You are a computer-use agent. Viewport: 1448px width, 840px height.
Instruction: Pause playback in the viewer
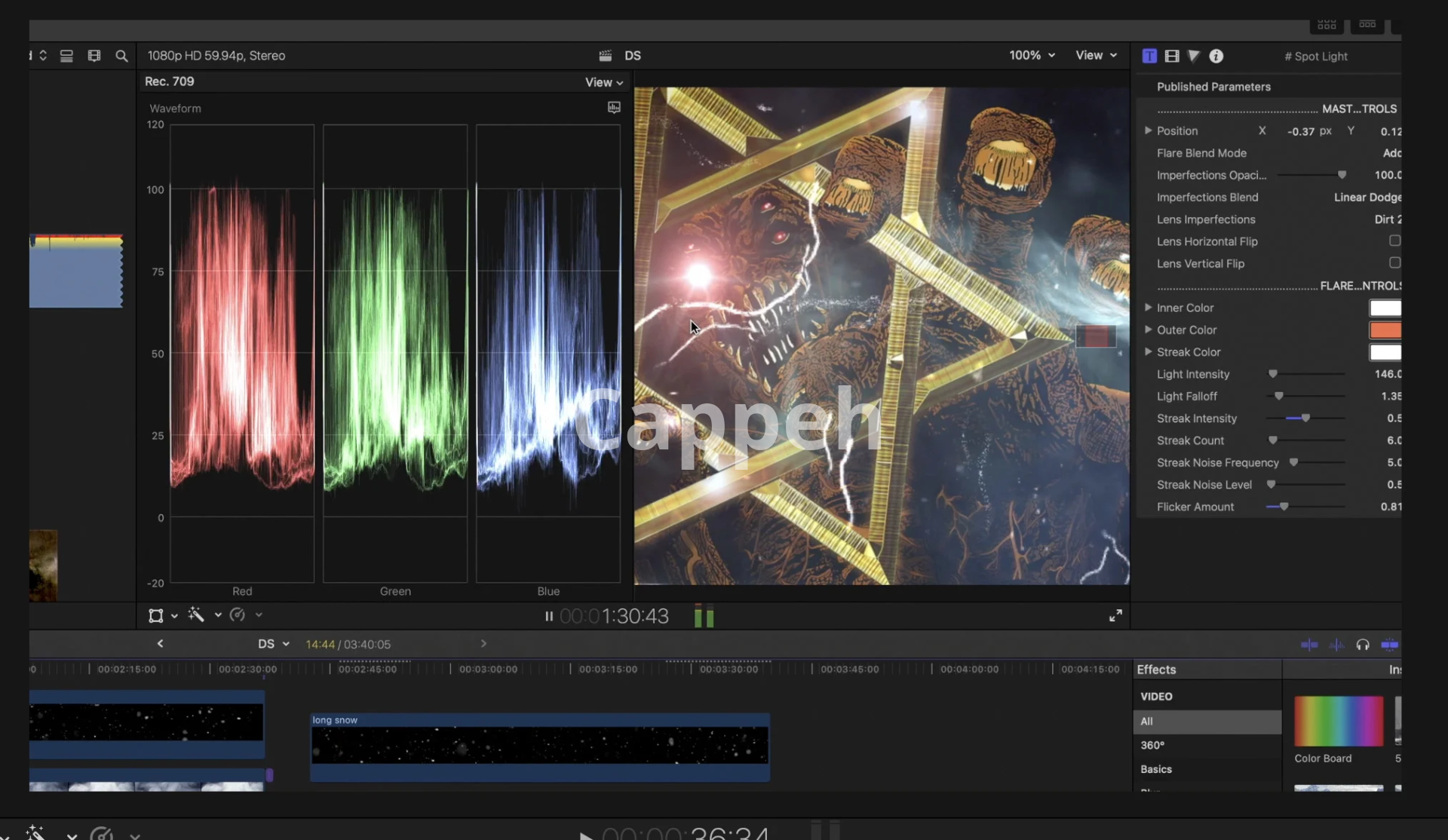pos(548,617)
